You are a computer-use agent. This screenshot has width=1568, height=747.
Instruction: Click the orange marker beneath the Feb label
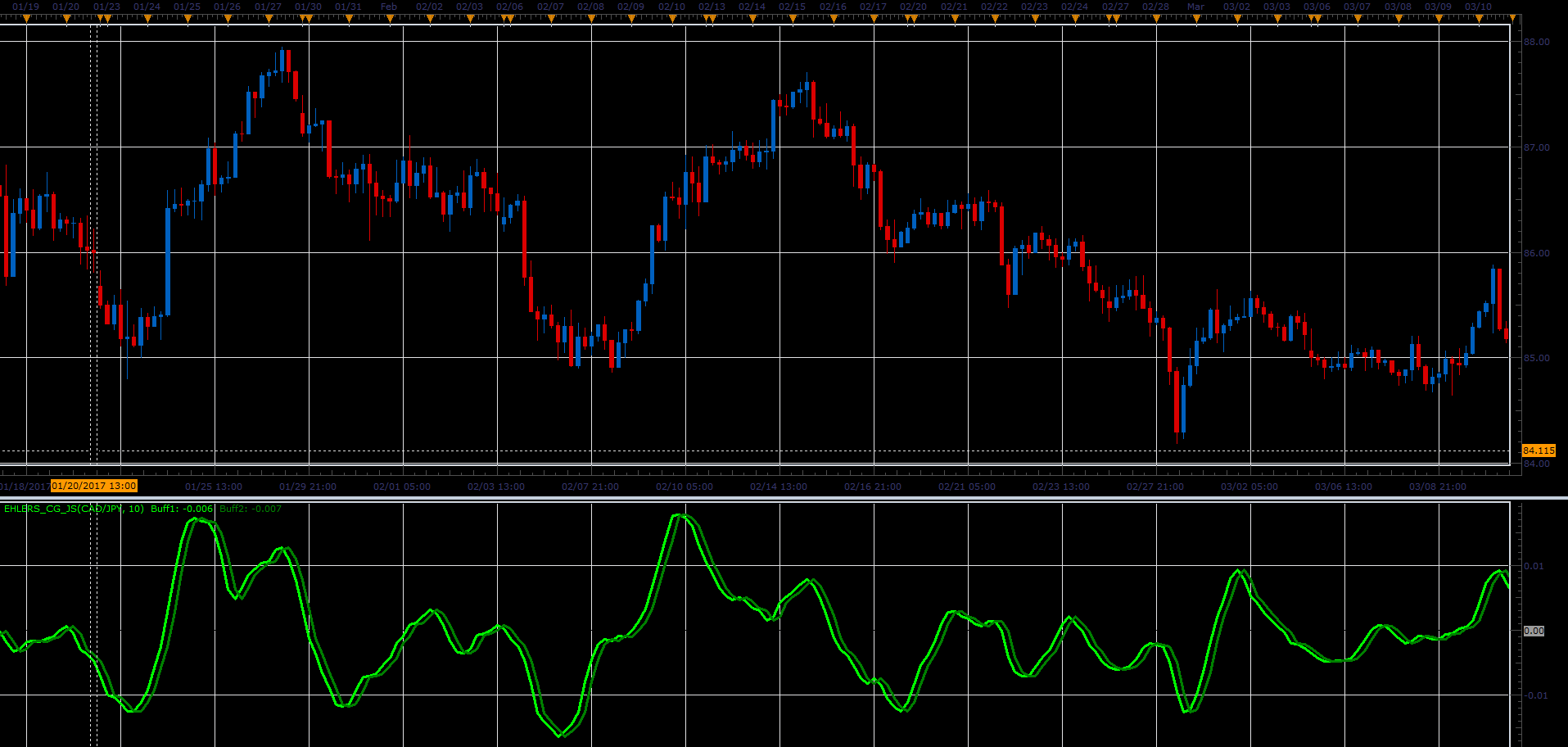pos(390,19)
